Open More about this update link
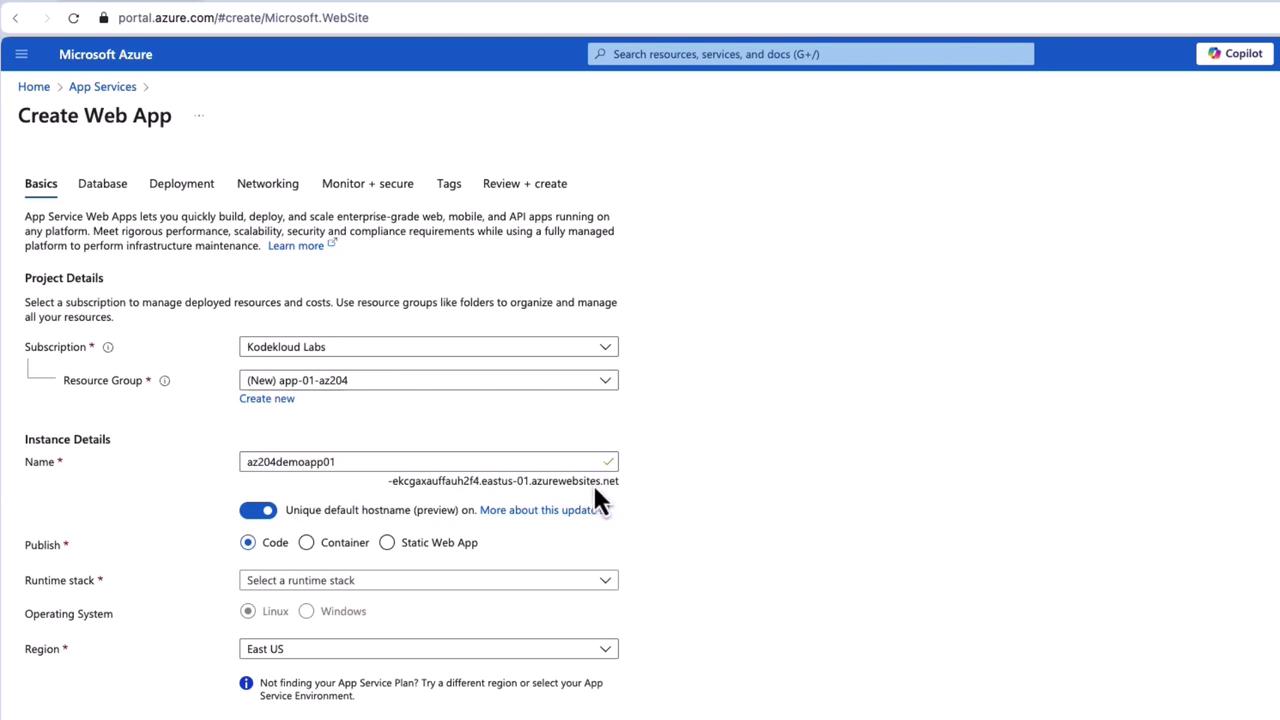Viewport: 1280px width, 720px height. coord(541,510)
